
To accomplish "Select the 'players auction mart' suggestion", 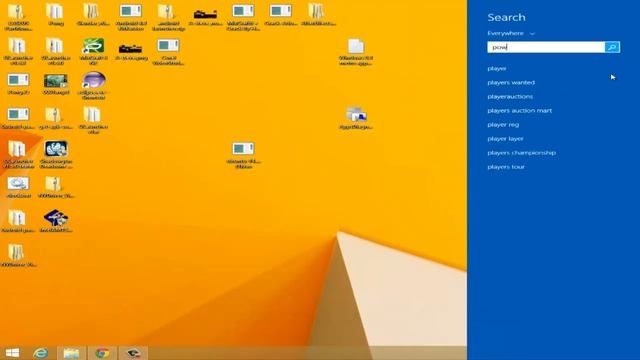I will (519, 111).
